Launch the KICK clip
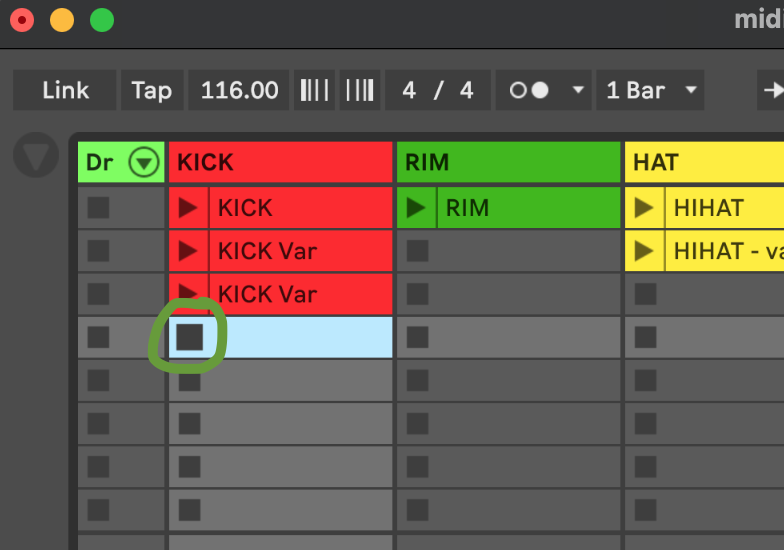Screen dimensions: 784x550 188,208
